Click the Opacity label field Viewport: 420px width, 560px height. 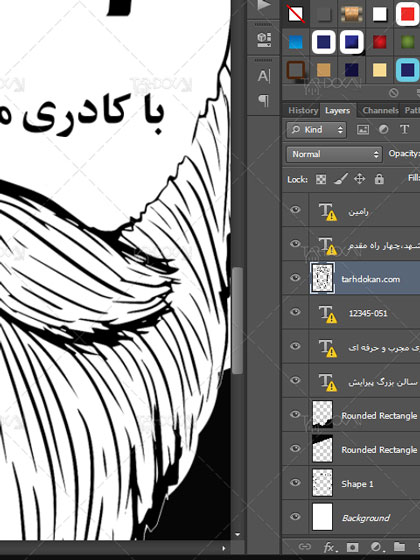point(404,154)
